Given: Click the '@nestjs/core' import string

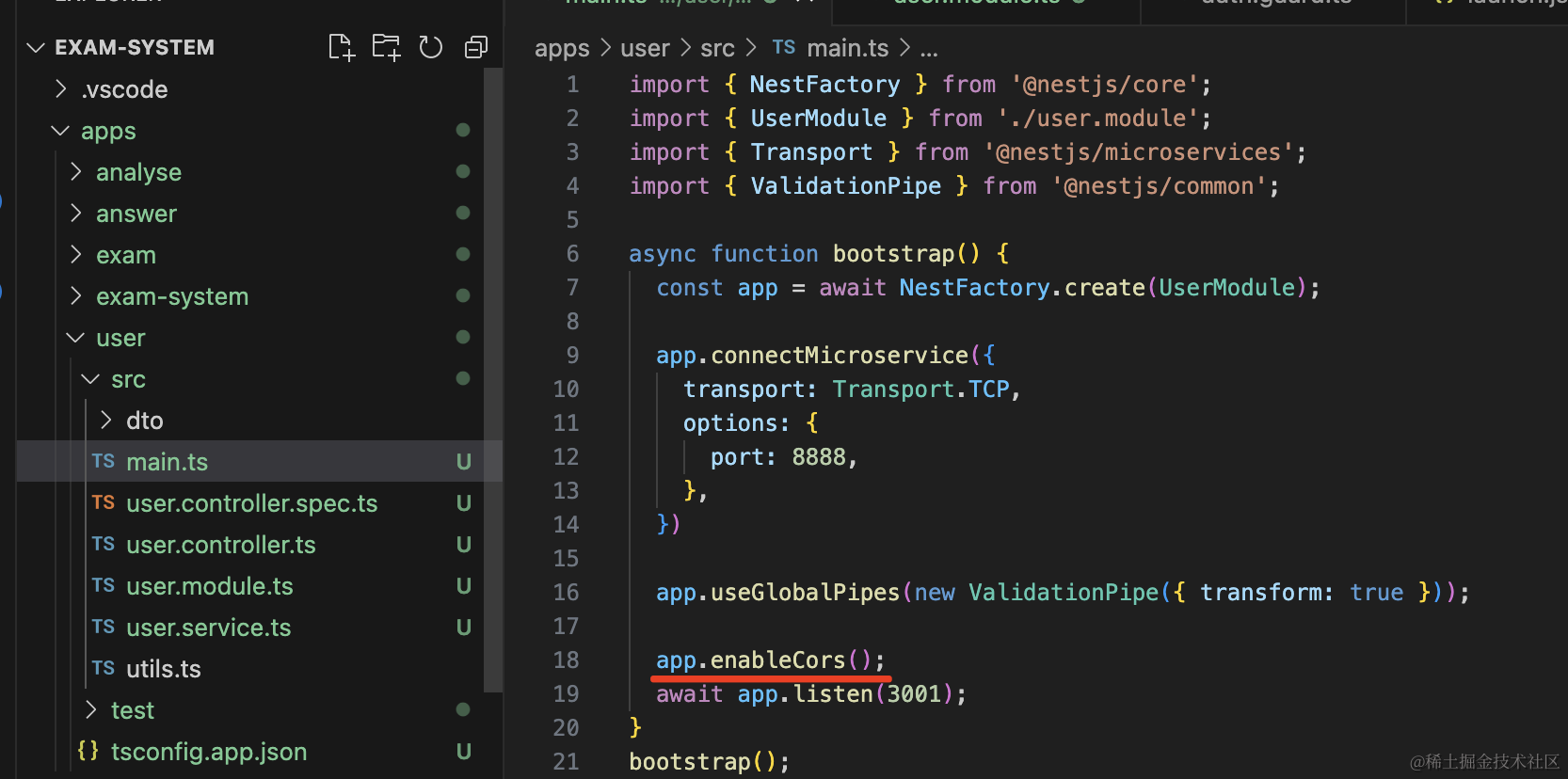Looking at the screenshot, I should [x=1105, y=85].
